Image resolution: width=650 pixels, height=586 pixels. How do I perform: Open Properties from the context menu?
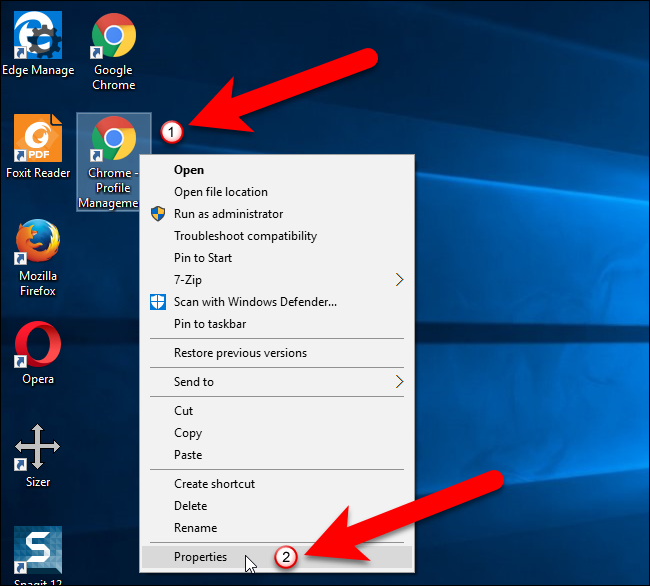pos(276,557)
